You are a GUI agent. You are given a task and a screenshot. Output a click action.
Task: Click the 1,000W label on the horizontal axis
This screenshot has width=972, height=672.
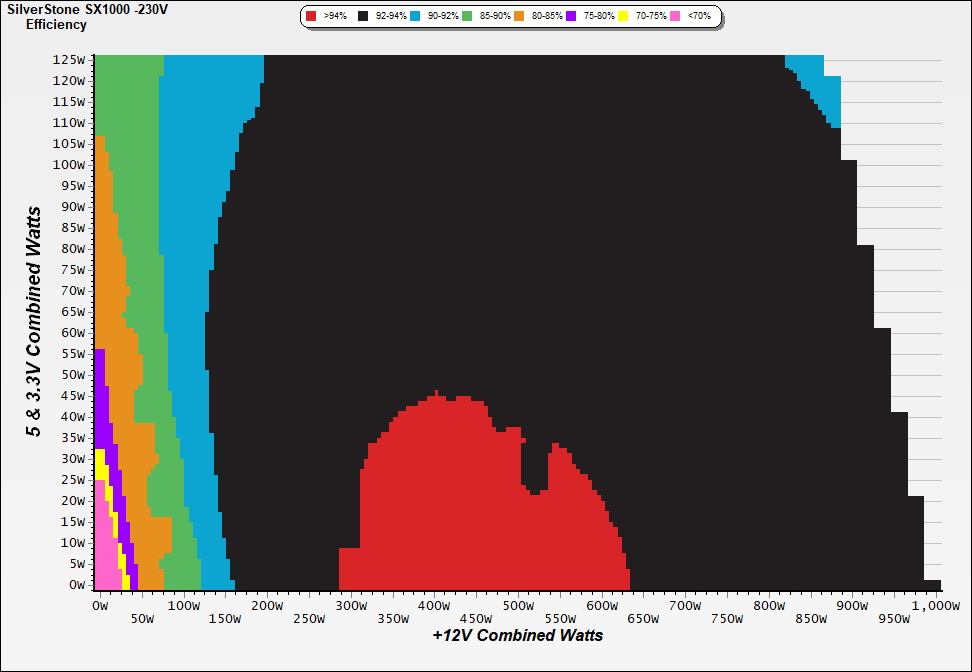[x=934, y=605]
